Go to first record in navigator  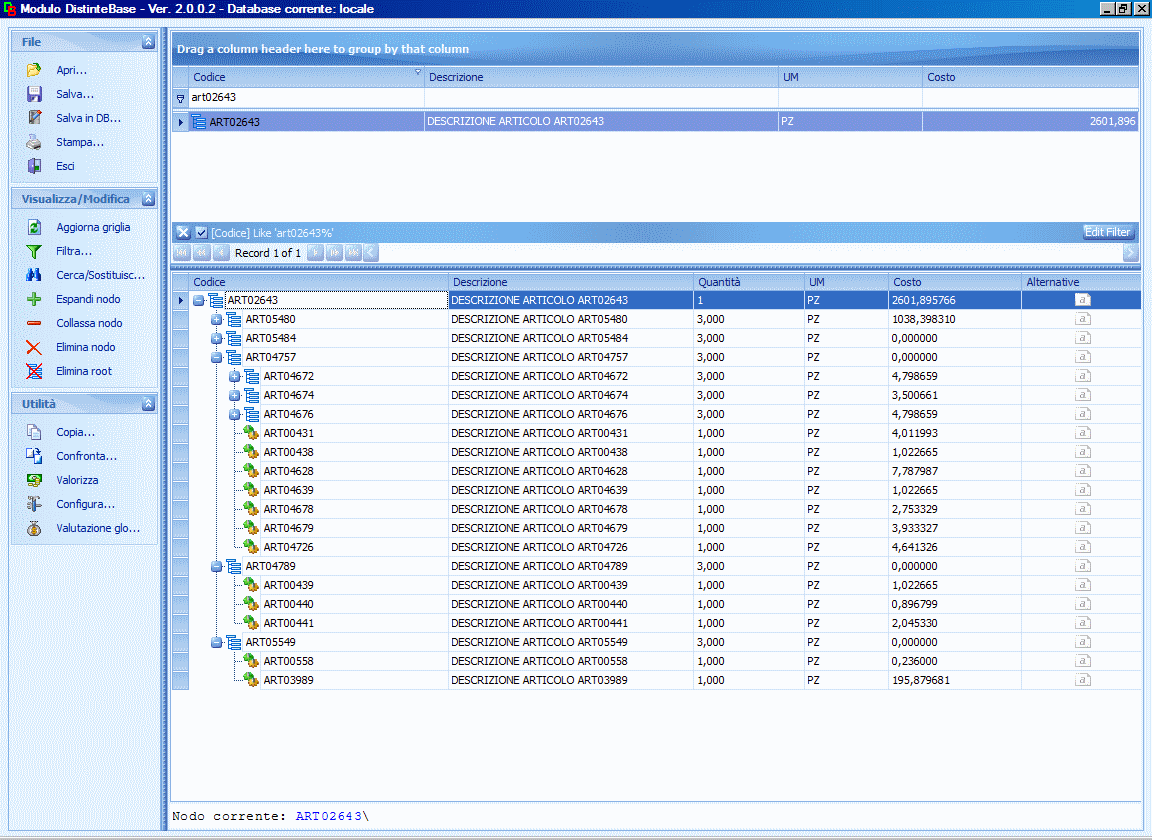[182, 253]
